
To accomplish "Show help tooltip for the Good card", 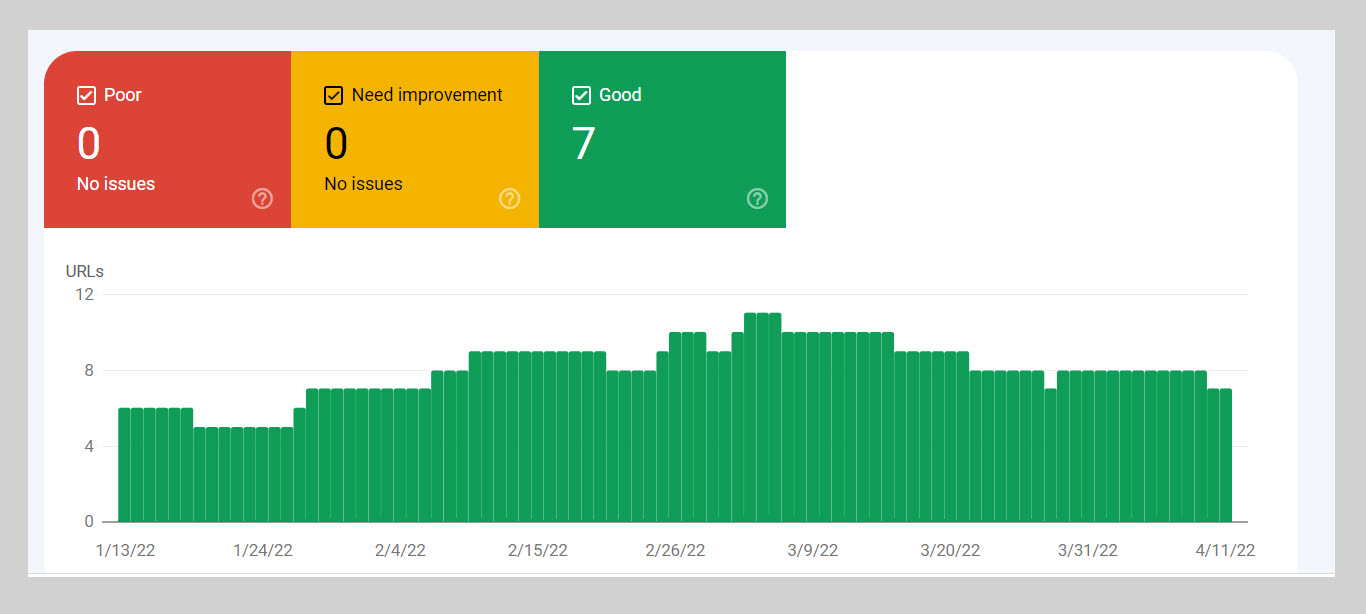I will (757, 199).
